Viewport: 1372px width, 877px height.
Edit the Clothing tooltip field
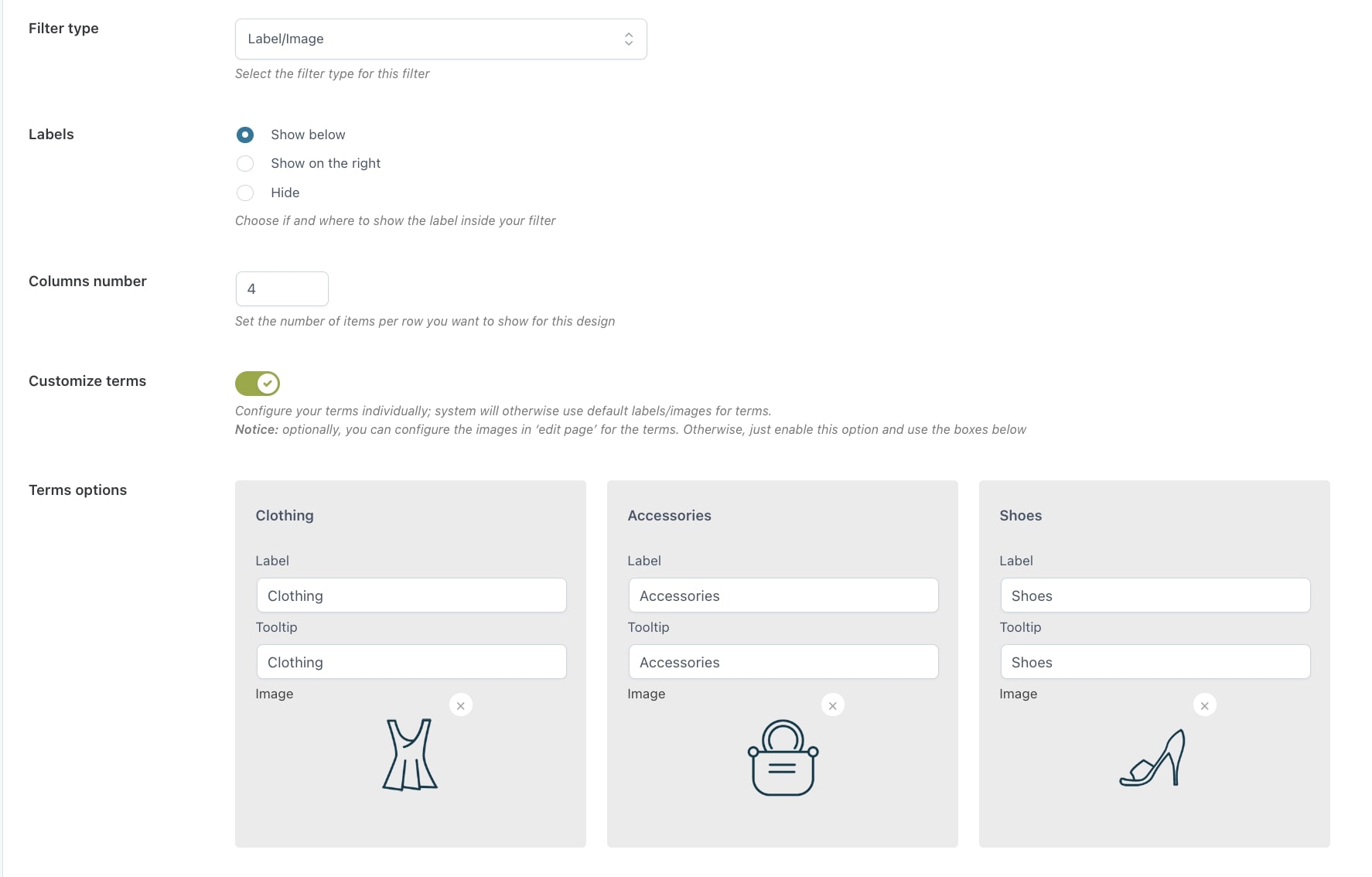(x=411, y=662)
